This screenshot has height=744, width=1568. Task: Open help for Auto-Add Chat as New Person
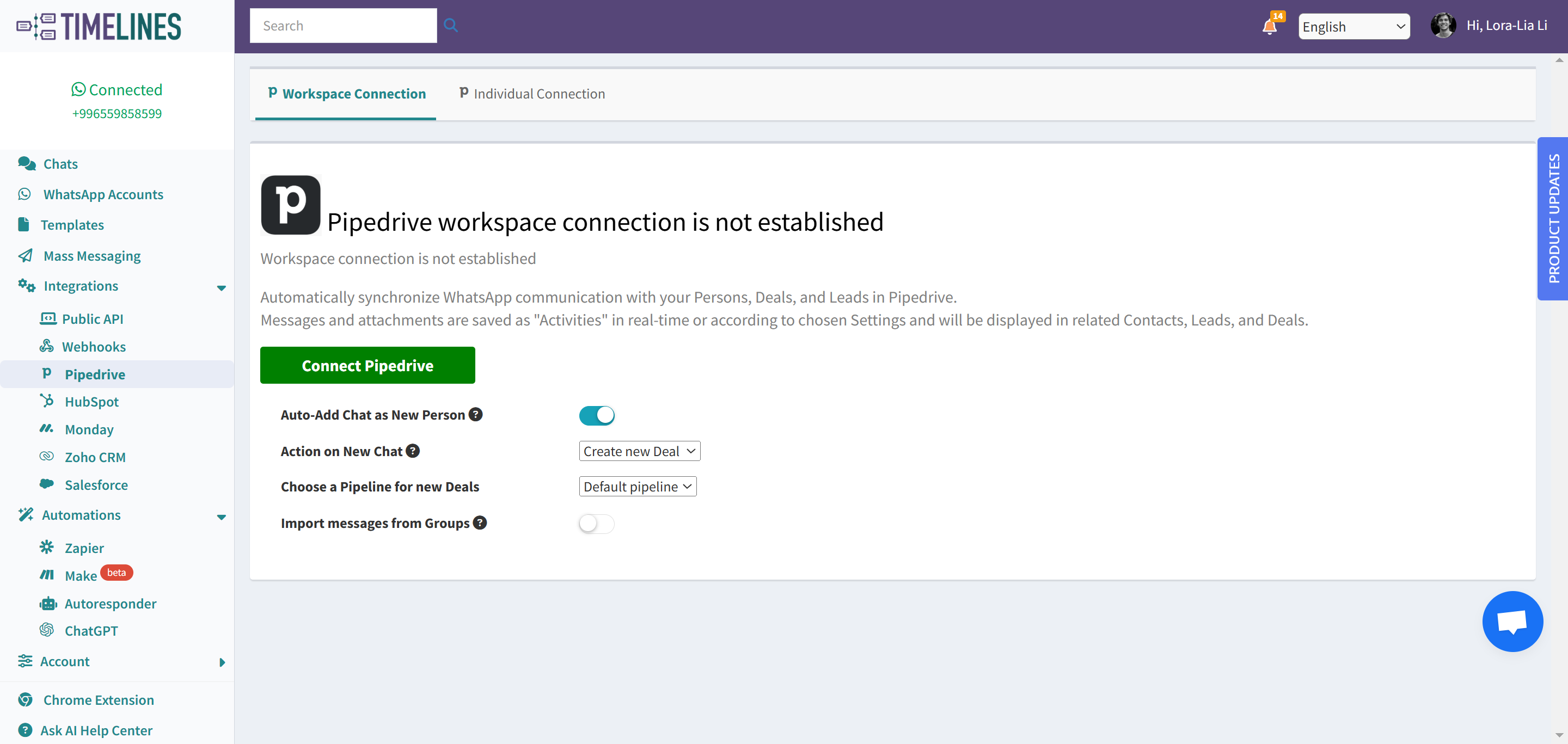click(476, 414)
